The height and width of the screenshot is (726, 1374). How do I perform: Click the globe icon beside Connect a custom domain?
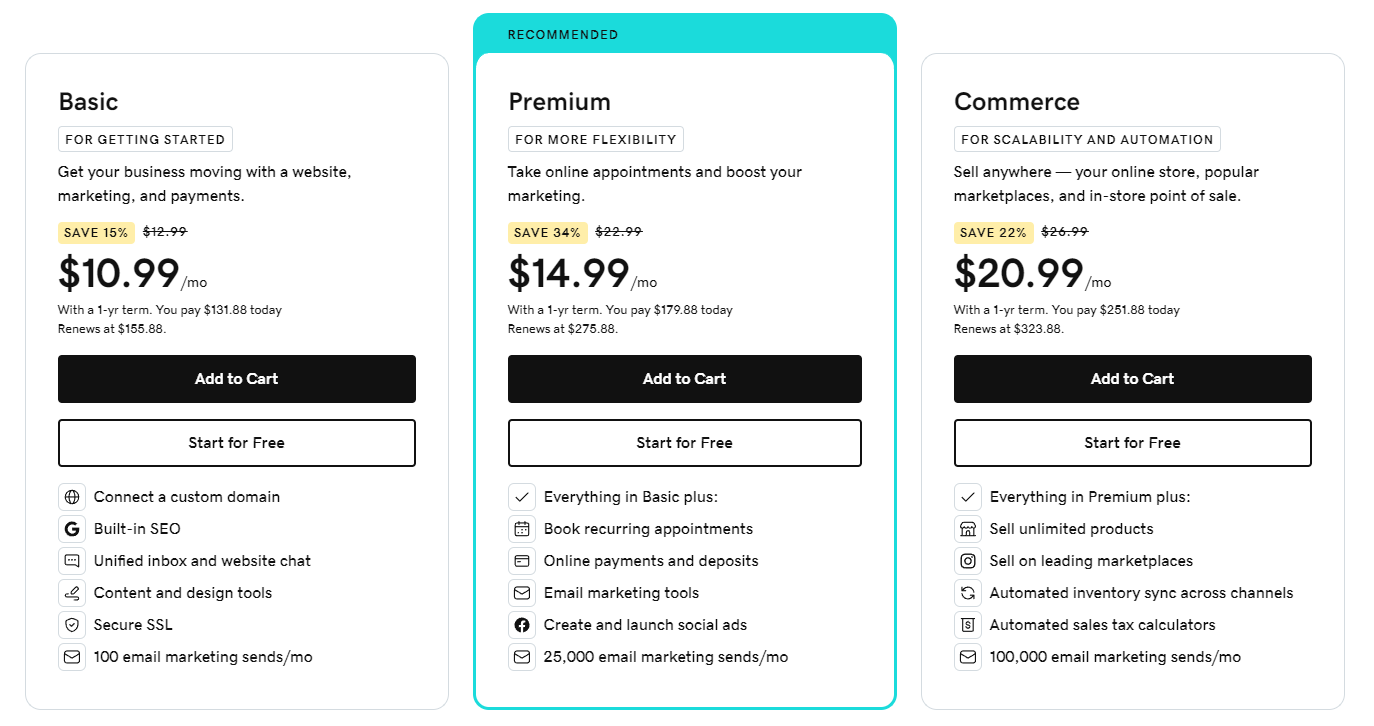71,497
